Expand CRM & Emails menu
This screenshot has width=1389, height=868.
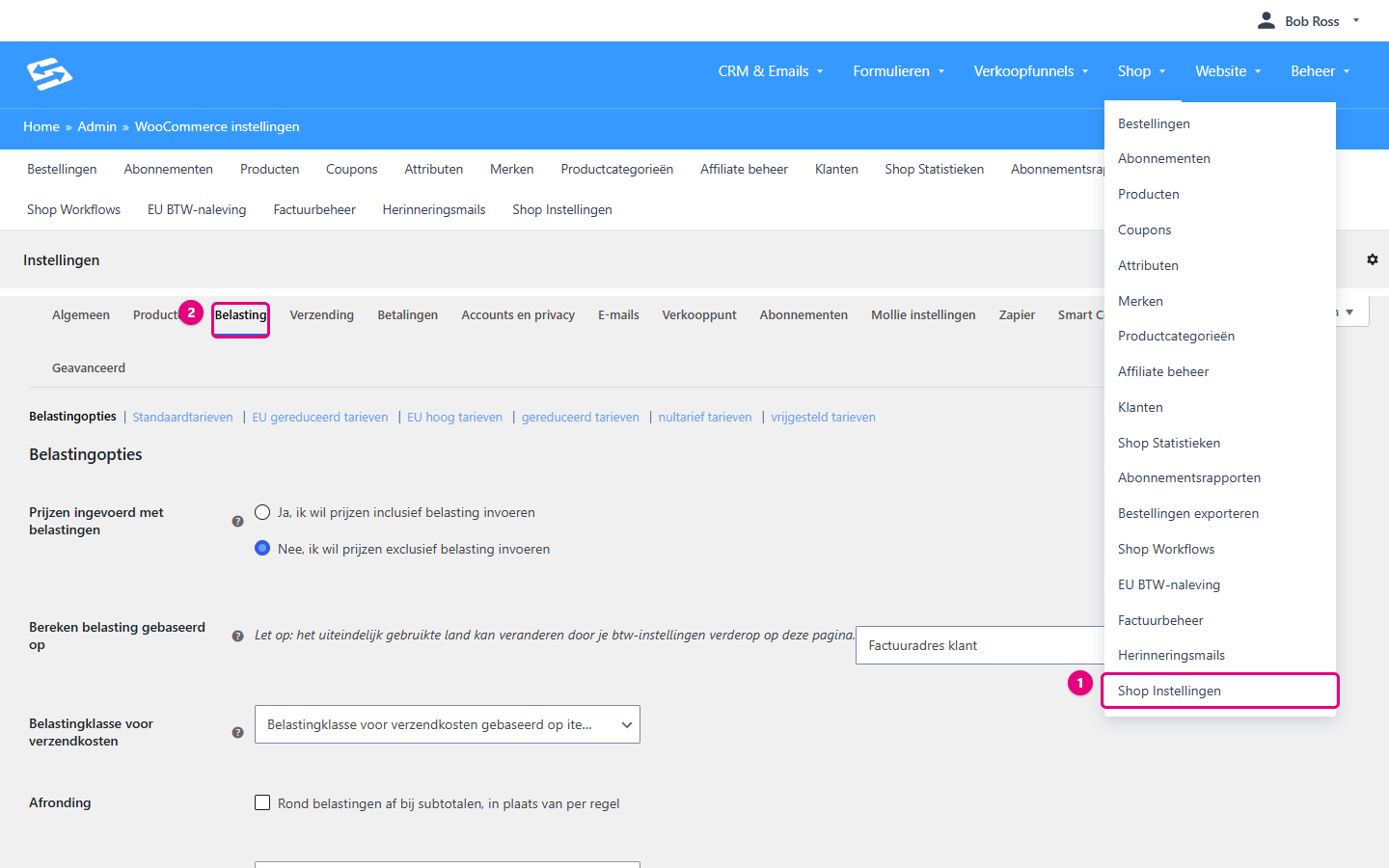(x=771, y=71)
